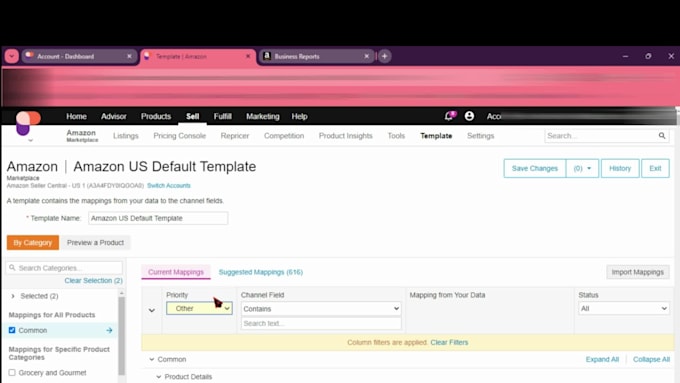Open the user account profile icon
The image size is (680, 383).
tap(469, 116)
